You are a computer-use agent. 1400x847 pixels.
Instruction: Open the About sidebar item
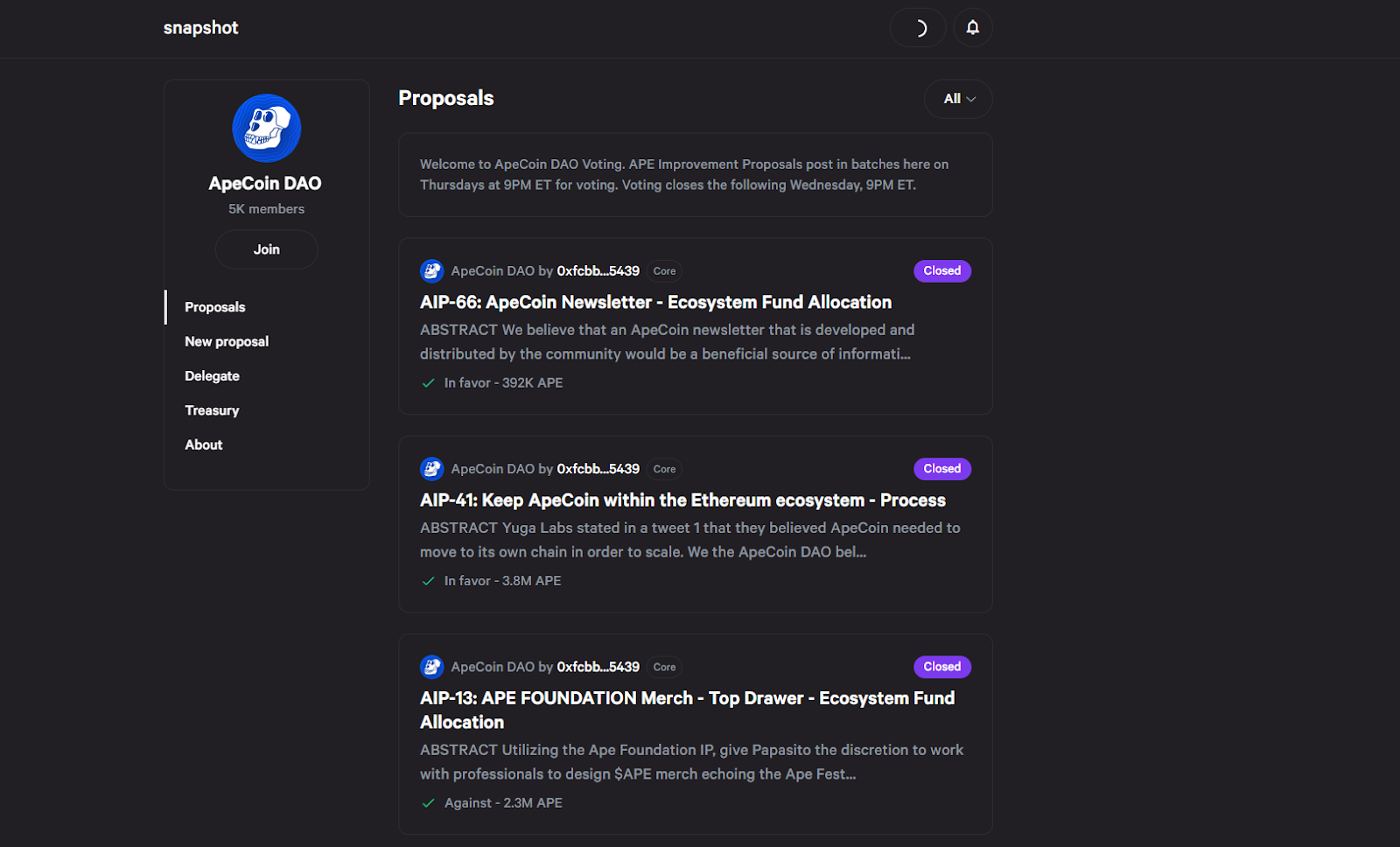(204, 444)
